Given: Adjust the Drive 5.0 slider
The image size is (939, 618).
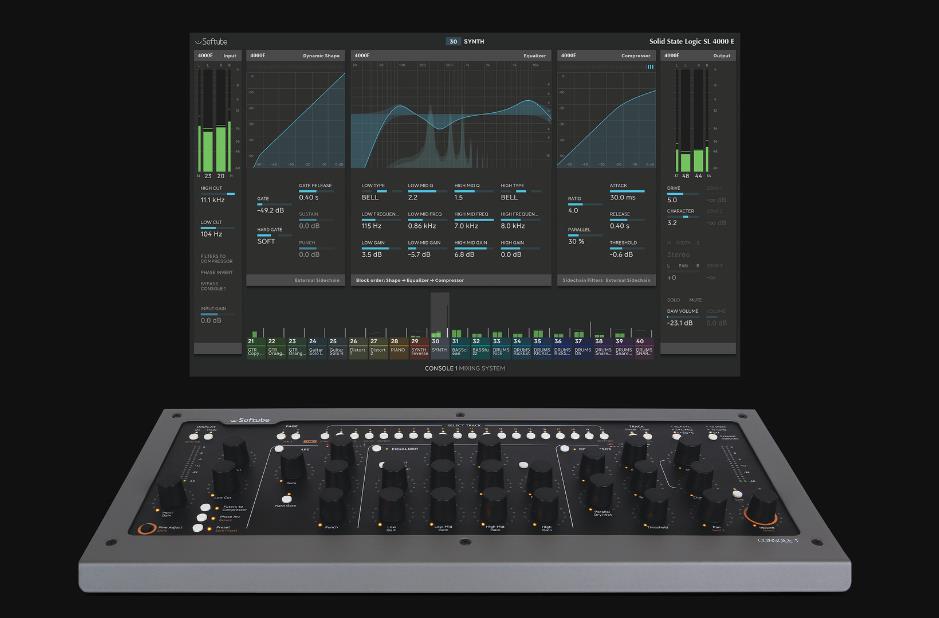Looking at the screenshot, I should click(683, 193).
